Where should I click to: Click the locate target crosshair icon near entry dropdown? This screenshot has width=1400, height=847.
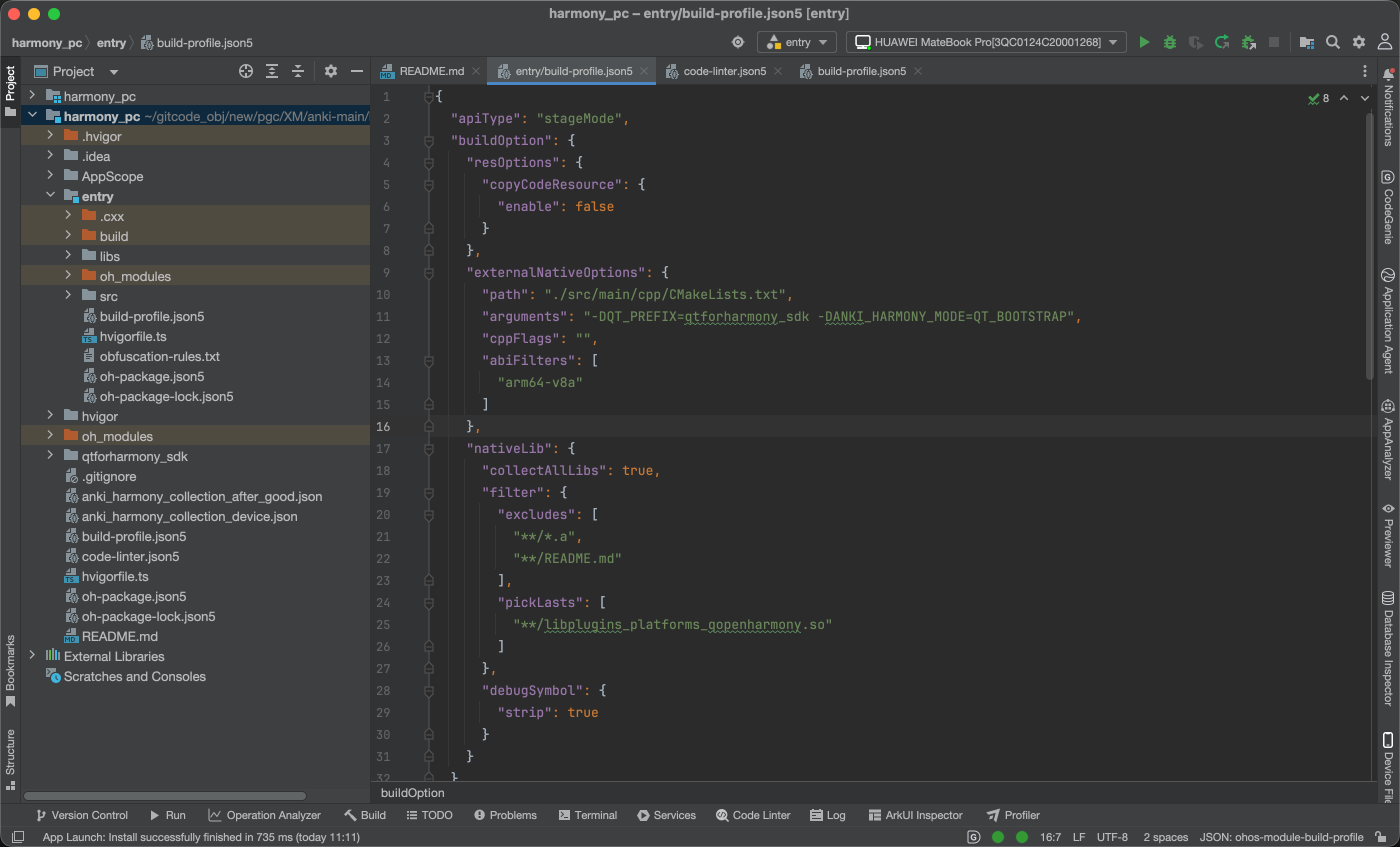738,42
